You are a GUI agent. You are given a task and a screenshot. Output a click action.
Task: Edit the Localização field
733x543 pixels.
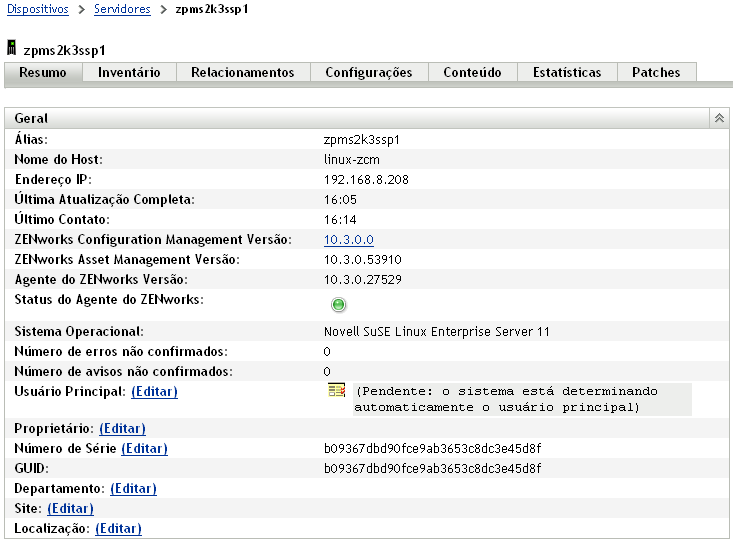click(x=119, y=529)
